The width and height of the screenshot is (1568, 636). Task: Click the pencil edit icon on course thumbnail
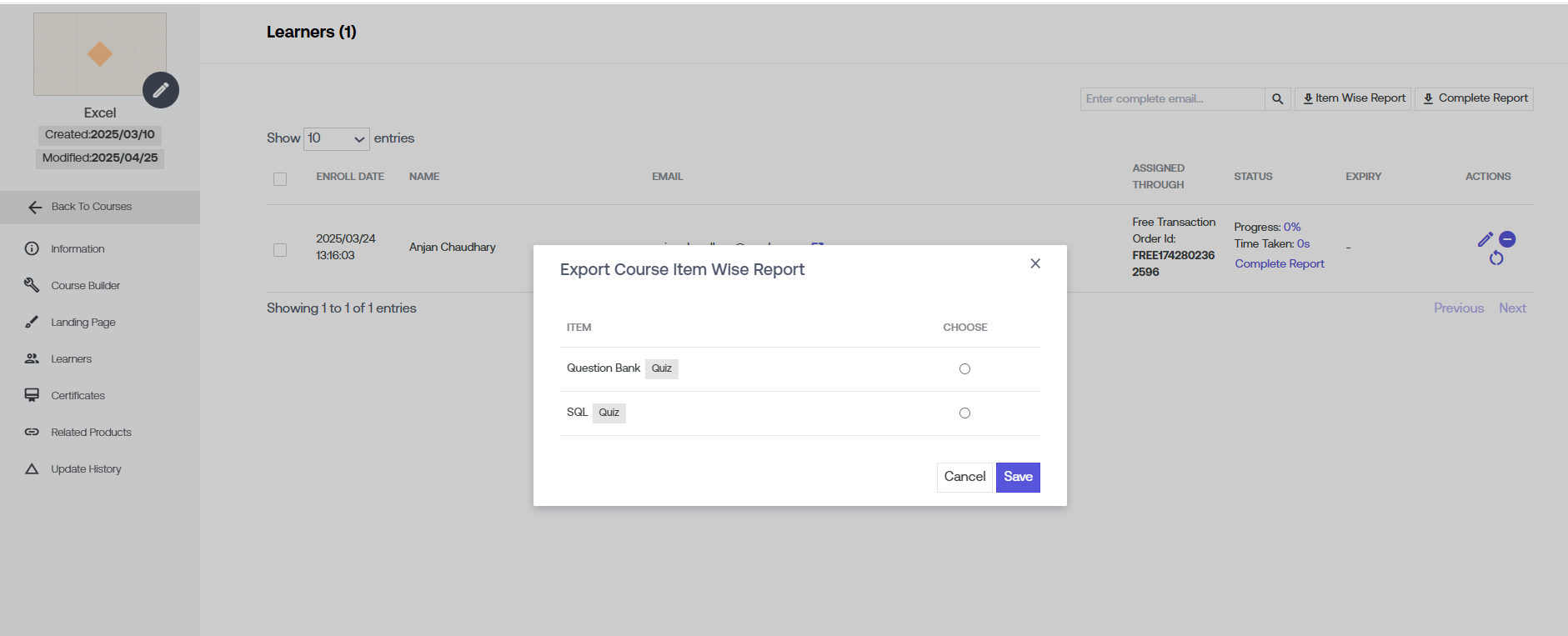click(161, 90)
